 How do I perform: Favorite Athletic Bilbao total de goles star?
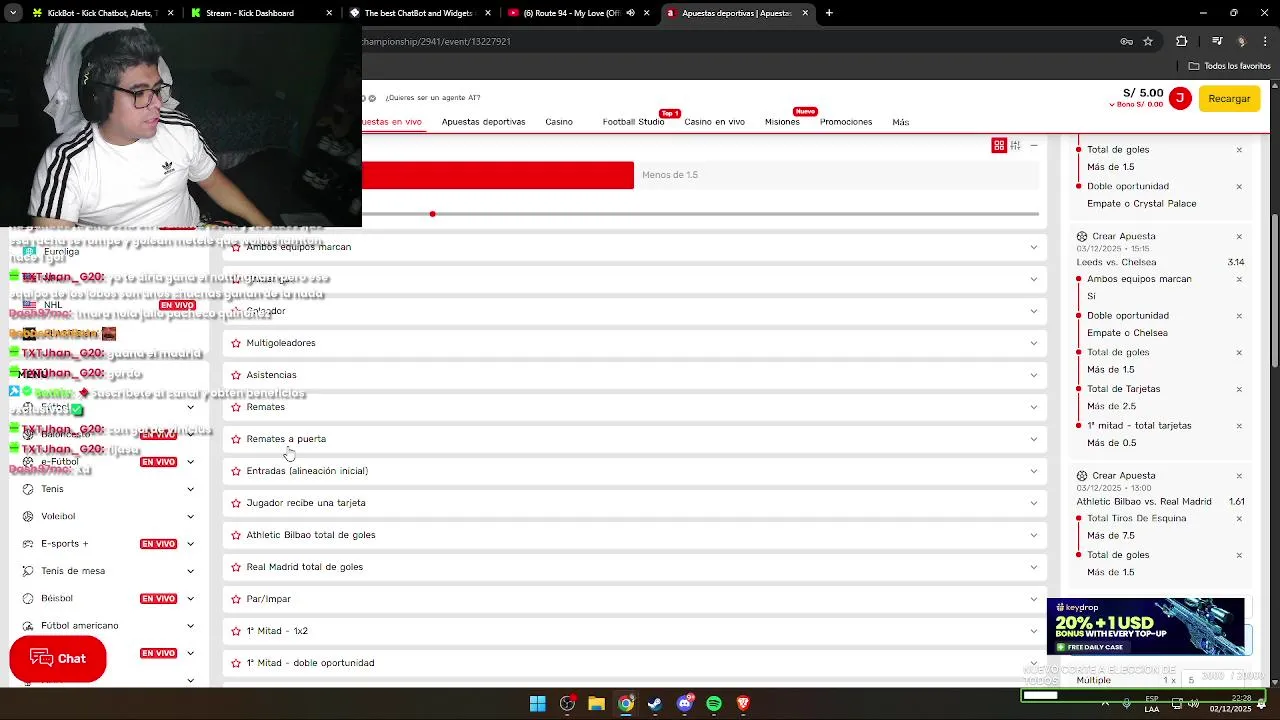236,535
